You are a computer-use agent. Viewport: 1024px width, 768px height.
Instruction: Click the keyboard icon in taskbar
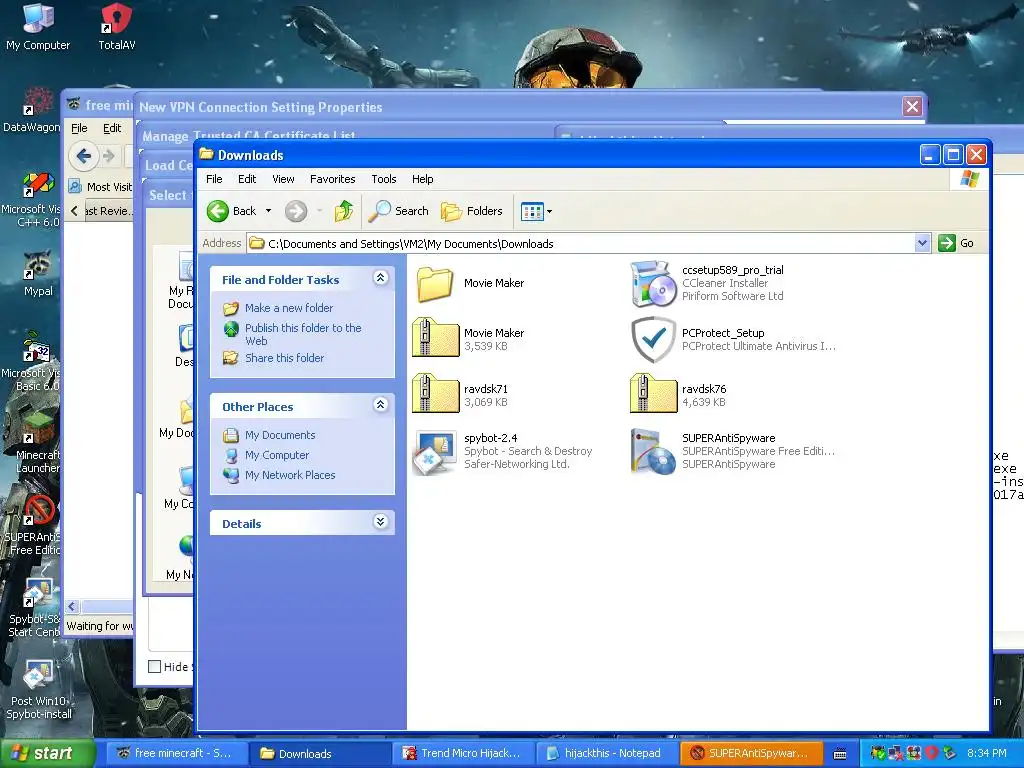[x=840, y=754]
